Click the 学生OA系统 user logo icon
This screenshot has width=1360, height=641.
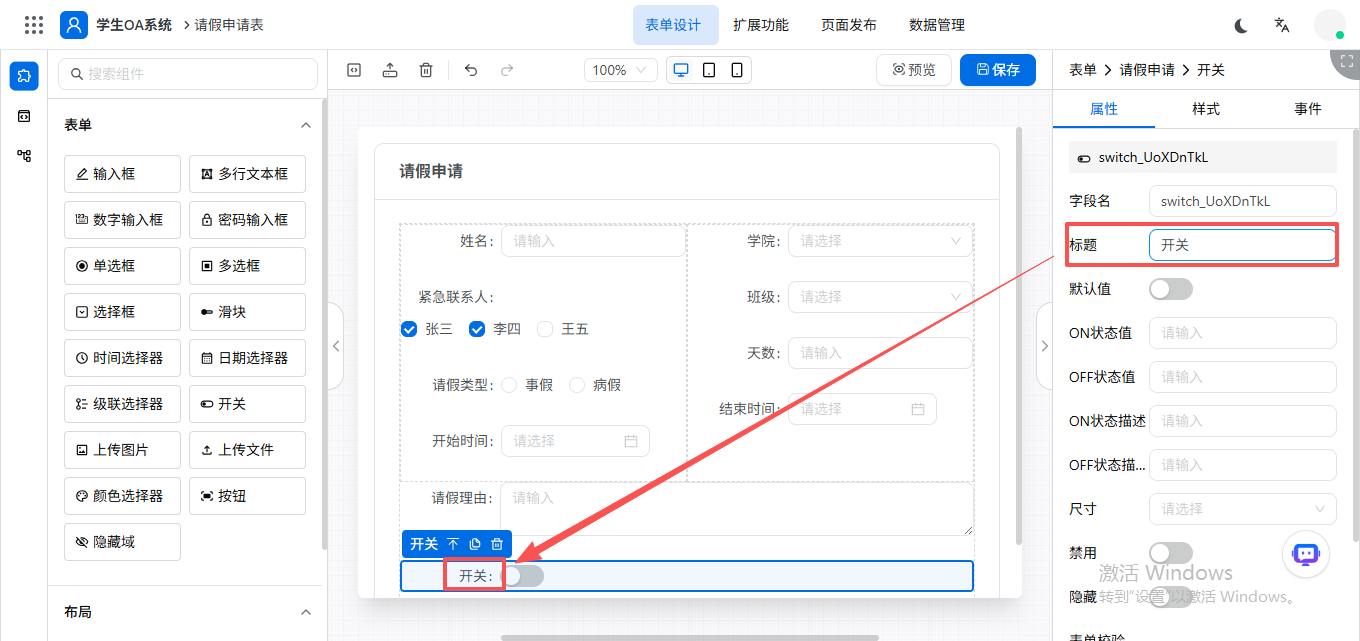click(x=74, y=25)
